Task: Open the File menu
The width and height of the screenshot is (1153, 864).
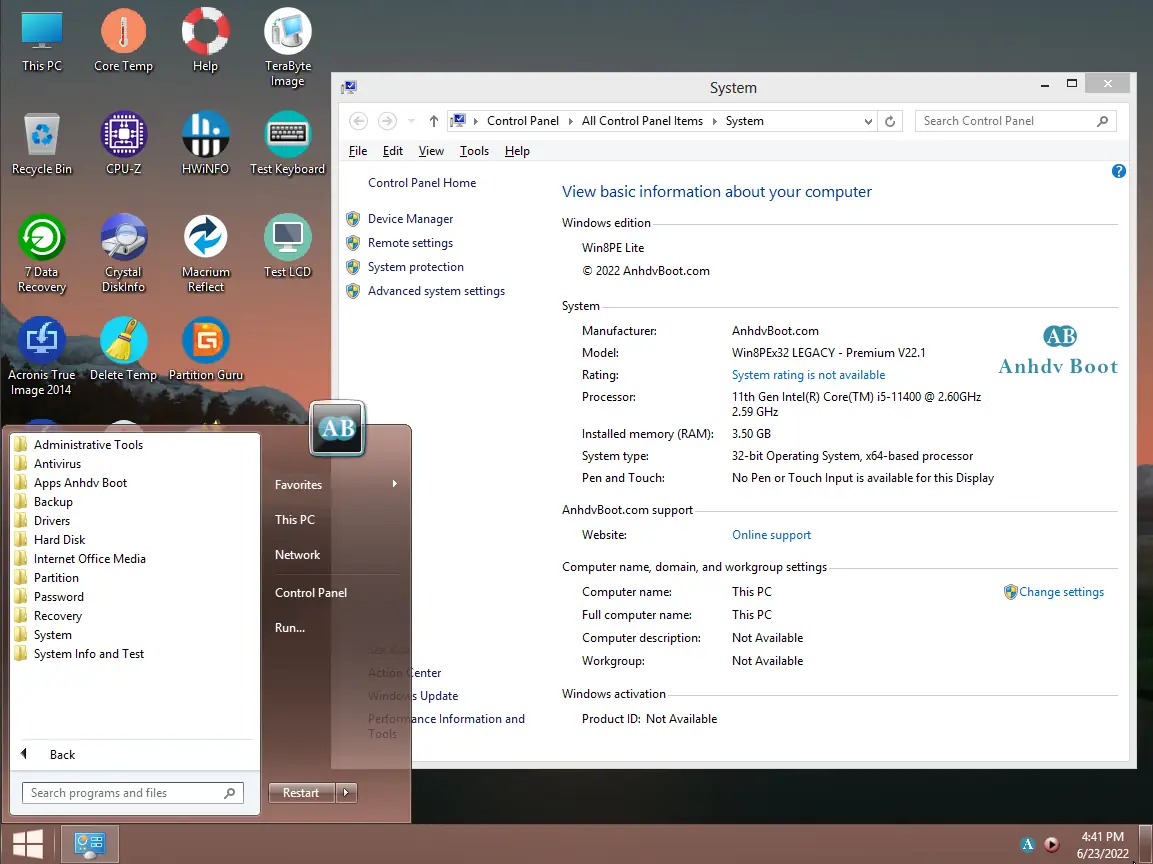Action: [358, 151]
